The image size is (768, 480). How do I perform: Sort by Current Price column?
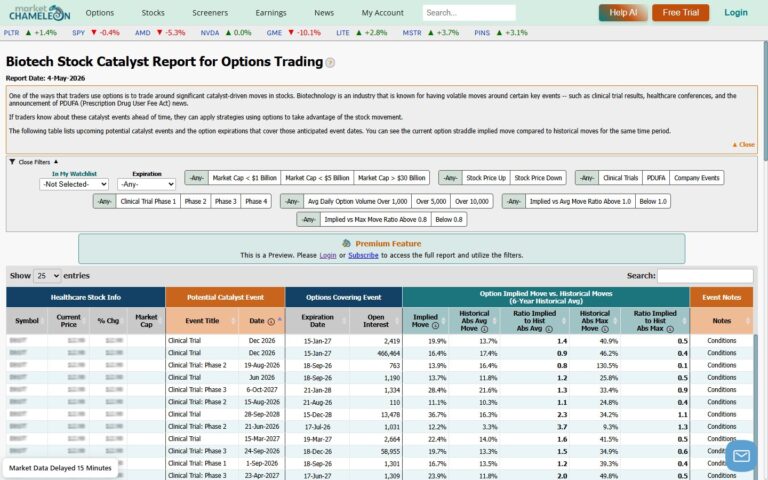(69, 321)
